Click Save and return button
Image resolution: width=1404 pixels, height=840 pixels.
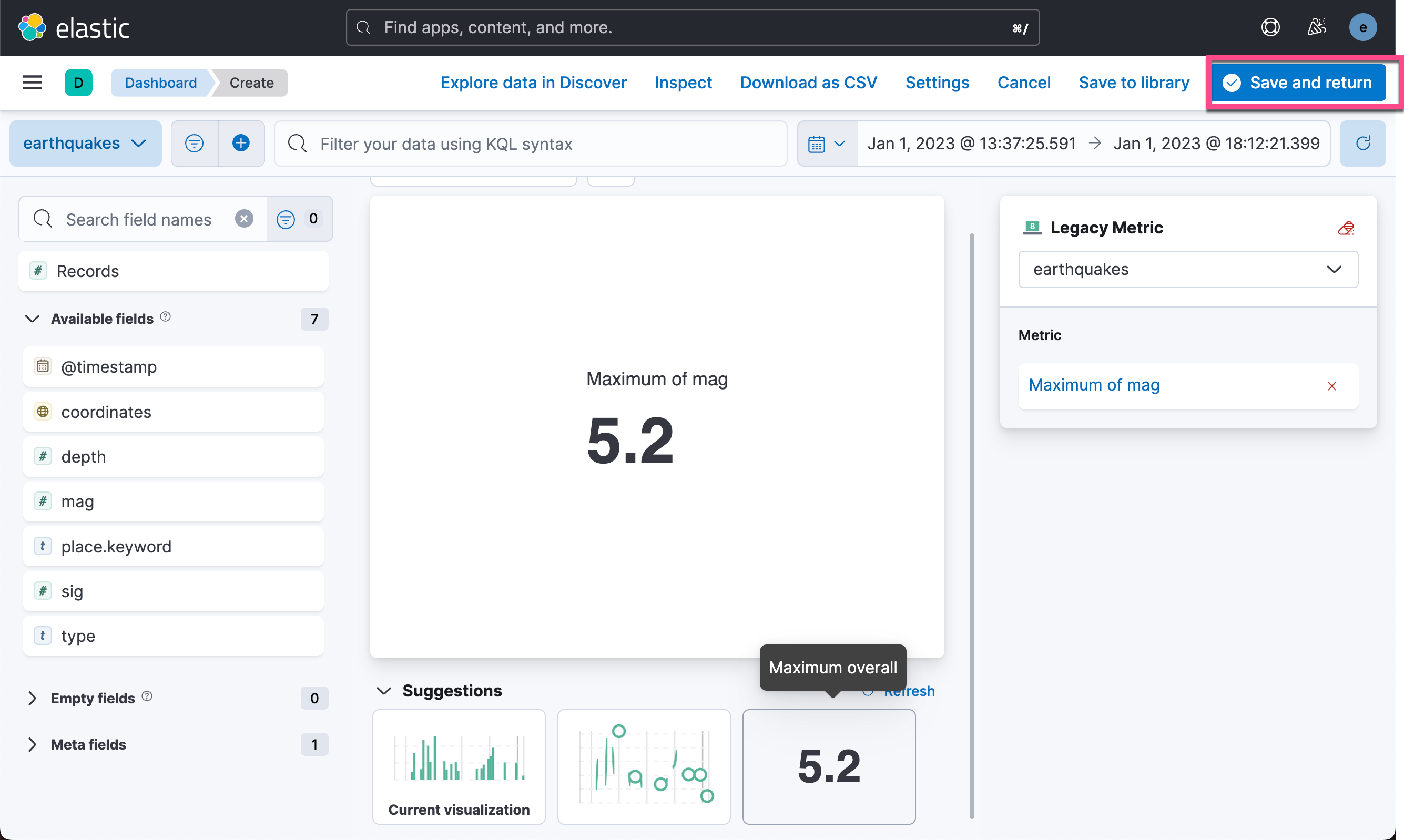(1298, 83)
